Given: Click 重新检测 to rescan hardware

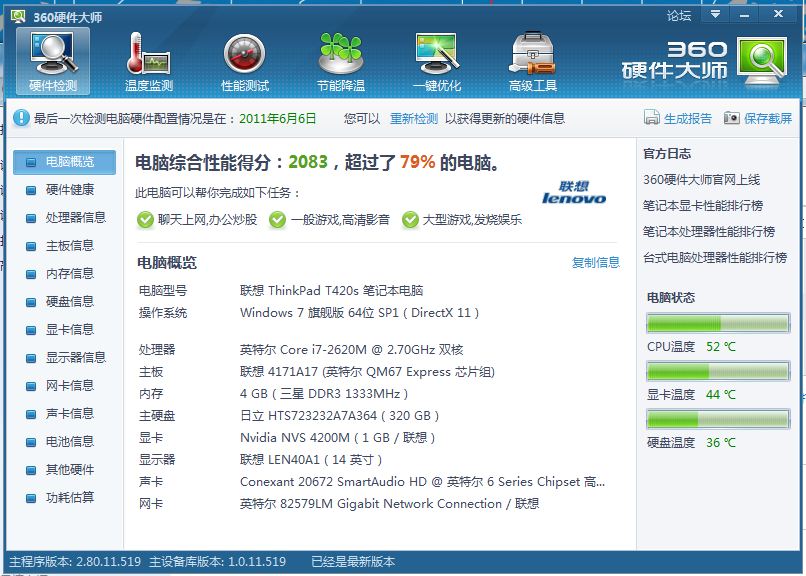Looking at the screenshot, I should click(x=414, y=119).
